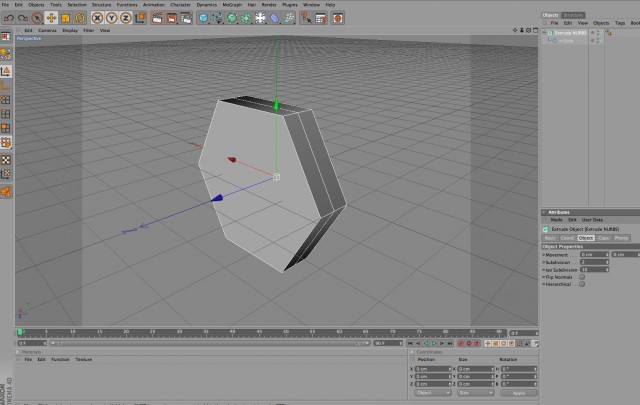
Task: Open the Render menu
Action: tap(269, 5)
